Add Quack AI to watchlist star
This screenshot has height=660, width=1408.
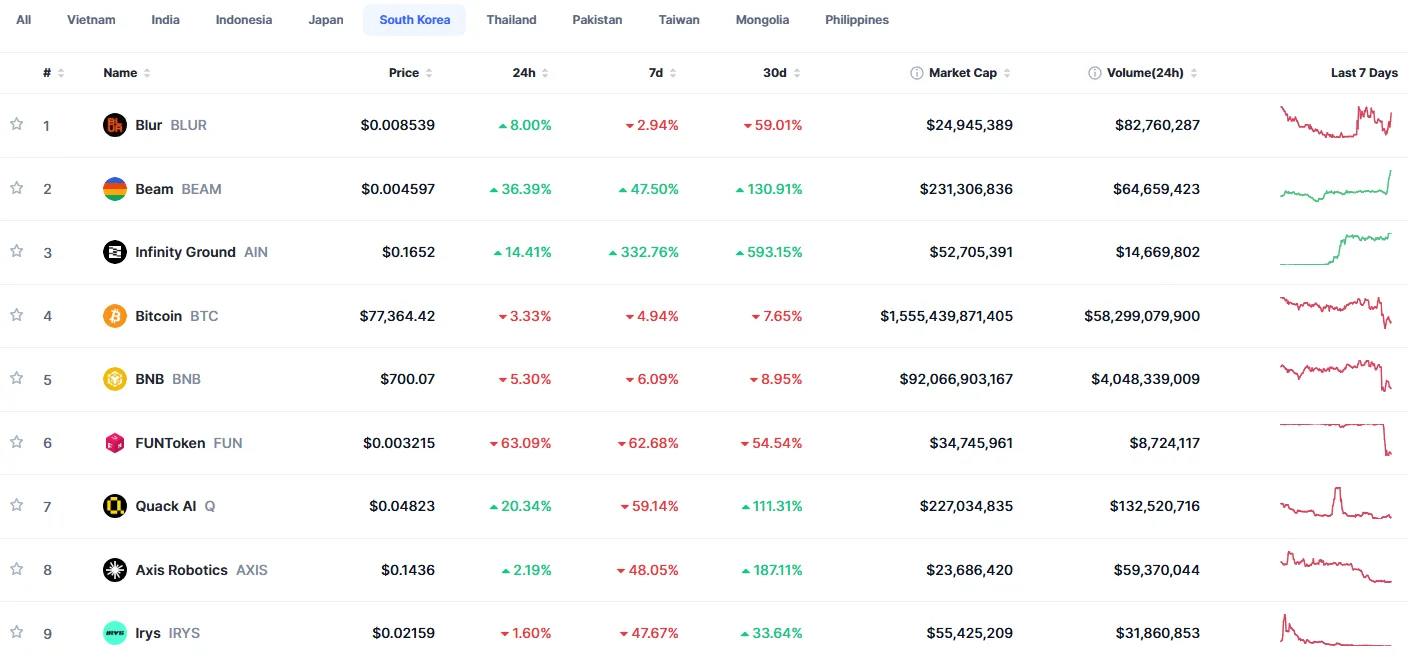[16, 505]
